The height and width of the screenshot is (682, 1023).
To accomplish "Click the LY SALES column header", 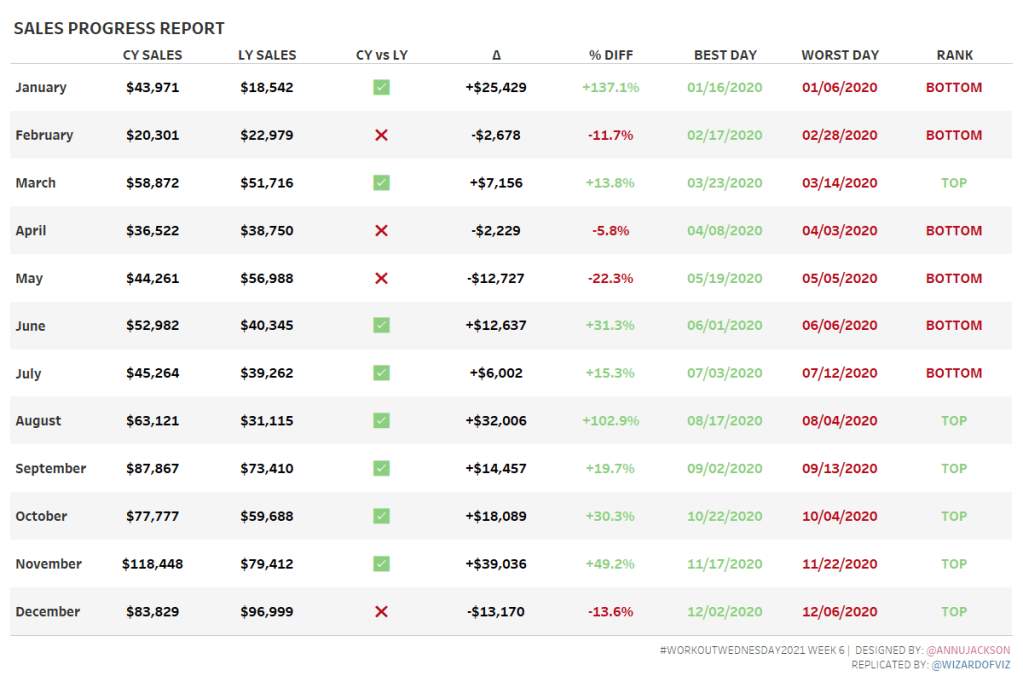I will (267, 55).
